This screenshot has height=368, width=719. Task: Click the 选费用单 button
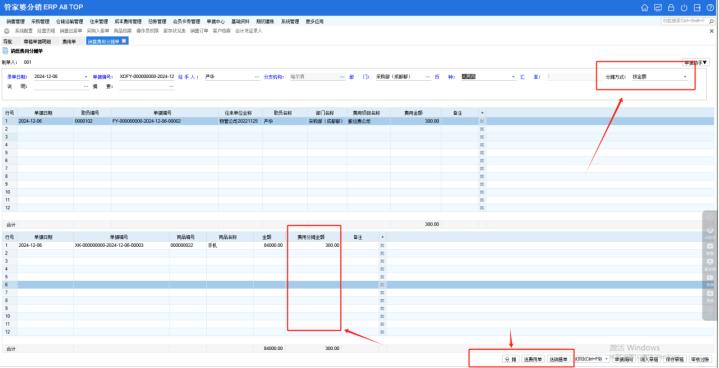[533, 359]
